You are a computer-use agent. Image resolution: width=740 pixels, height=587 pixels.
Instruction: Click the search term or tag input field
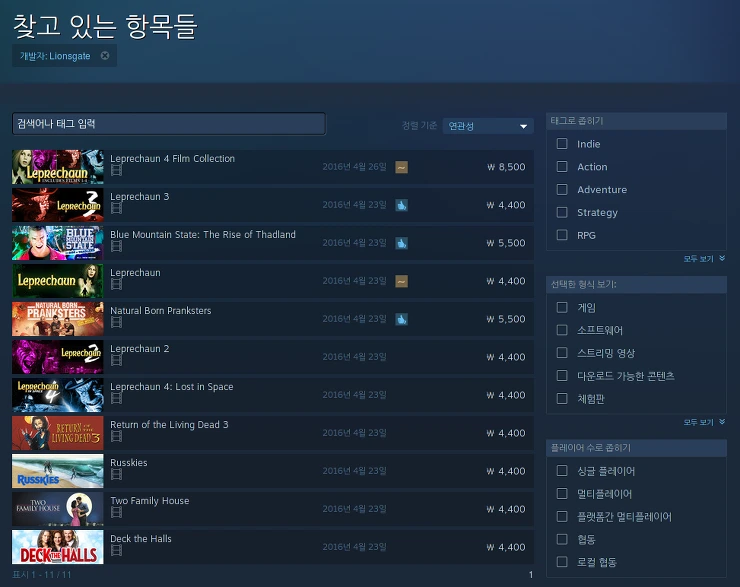[x=169, y=124]
